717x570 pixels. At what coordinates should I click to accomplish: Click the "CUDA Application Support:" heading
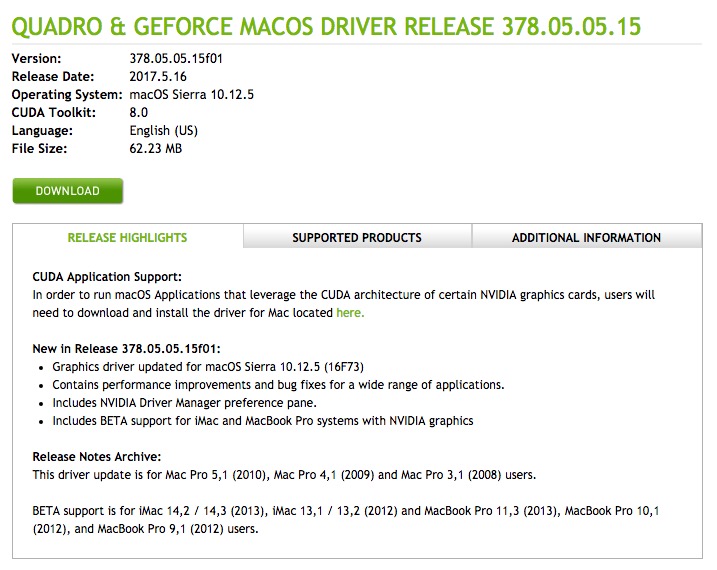tap(108, 277)
